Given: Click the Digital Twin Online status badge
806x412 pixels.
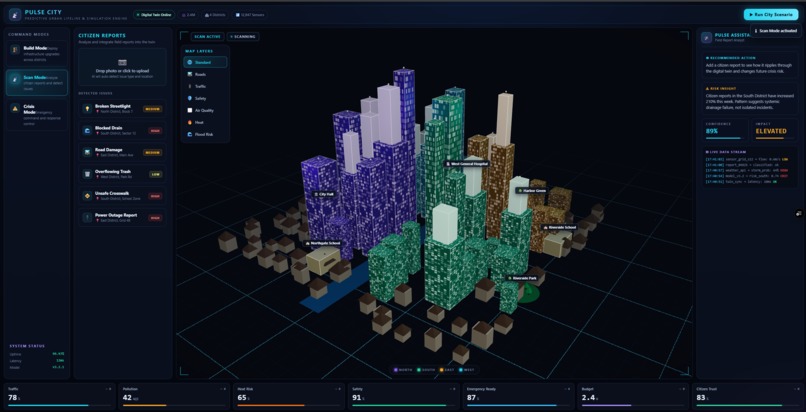Looking at the screenshot, I should click(x=154, y=15).
